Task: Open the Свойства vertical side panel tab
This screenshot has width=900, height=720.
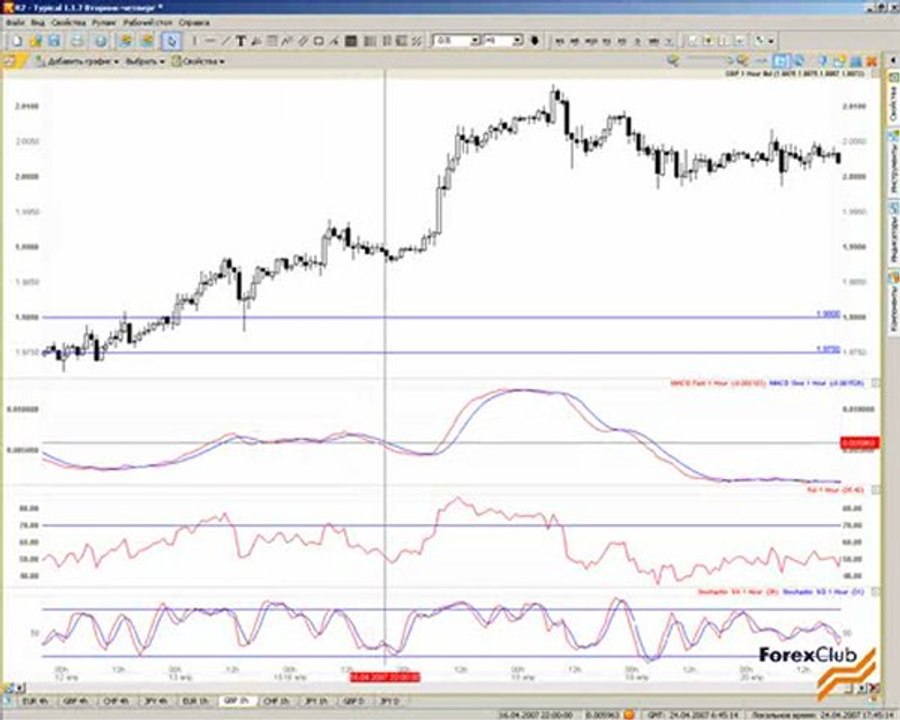Action: [894, 96]
